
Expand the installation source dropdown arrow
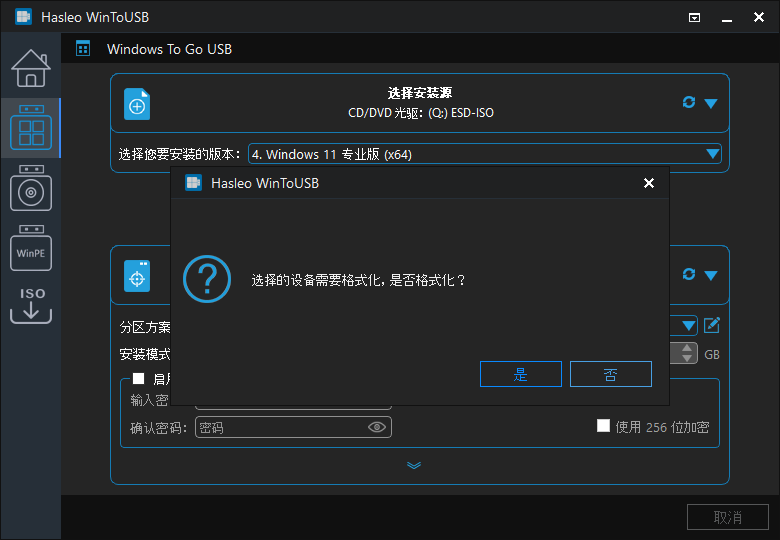[x=711, y=103]
